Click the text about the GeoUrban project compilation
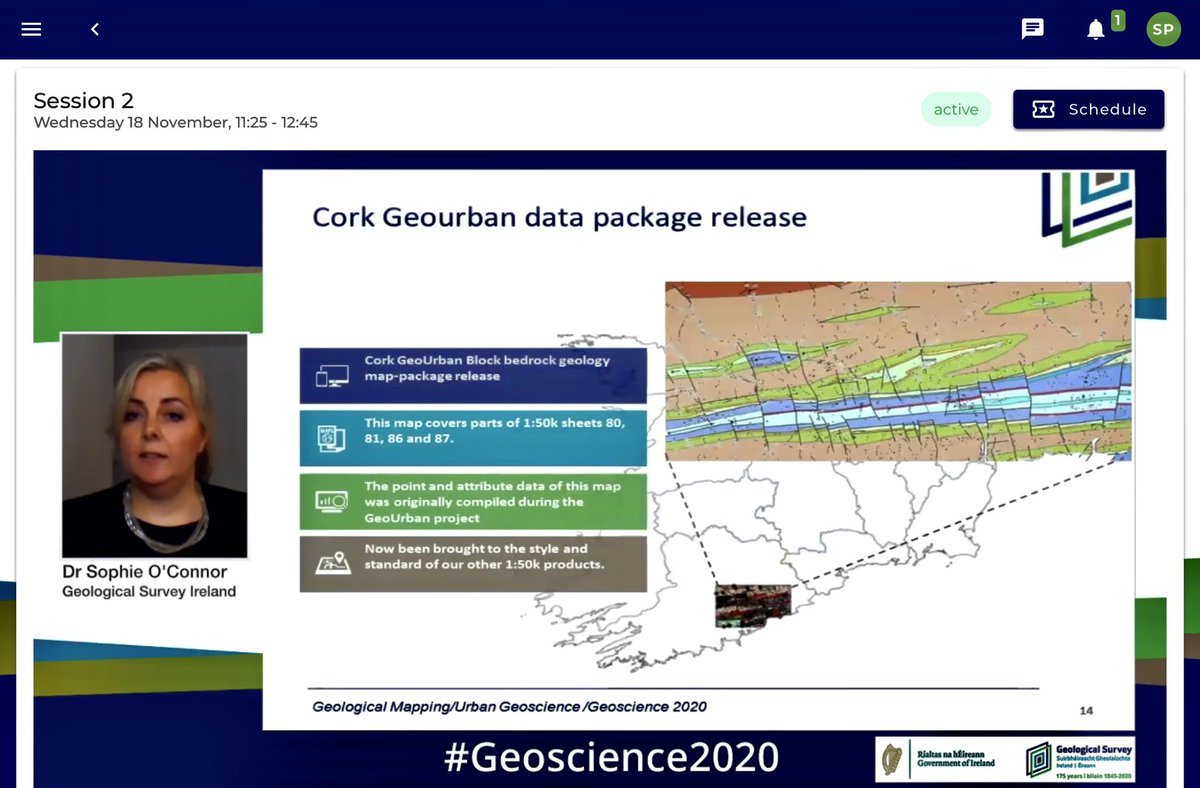 pos(492,502)
